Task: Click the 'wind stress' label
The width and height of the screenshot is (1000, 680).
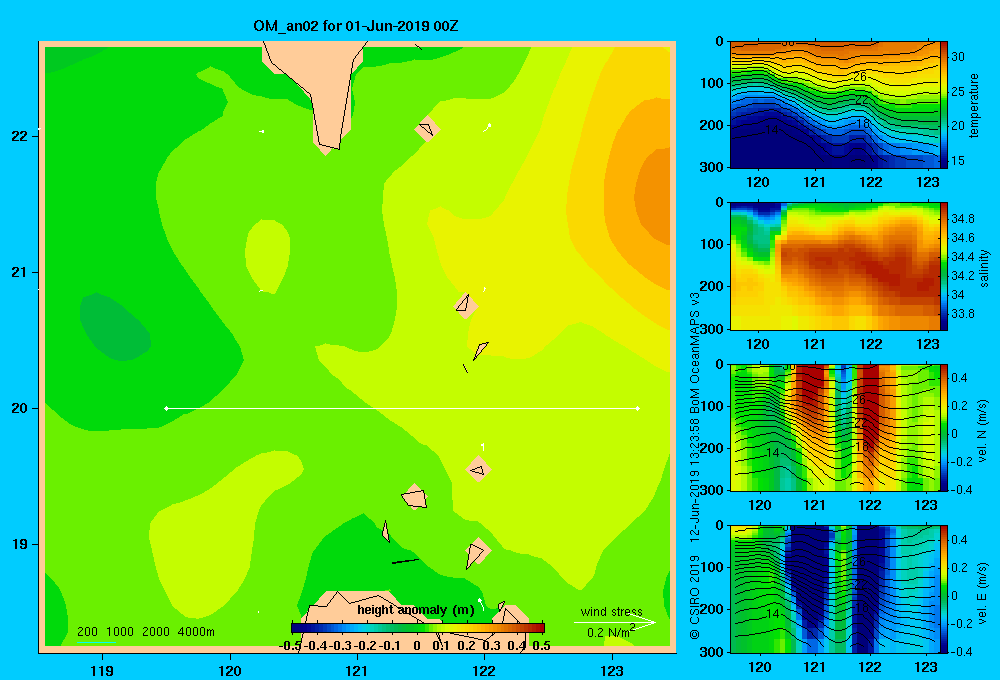Action: 611,611
